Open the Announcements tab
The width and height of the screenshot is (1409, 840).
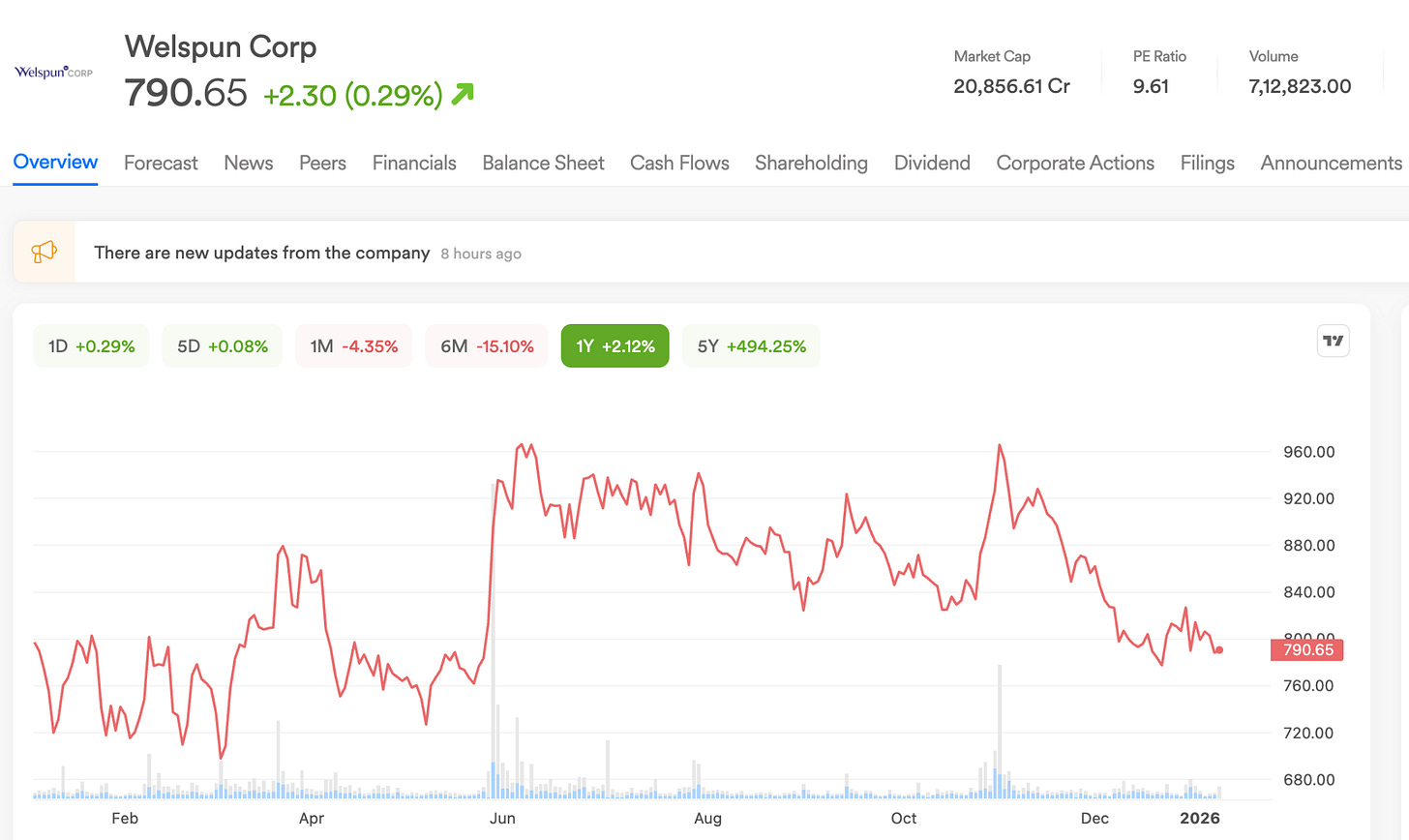pos(1331,163)
